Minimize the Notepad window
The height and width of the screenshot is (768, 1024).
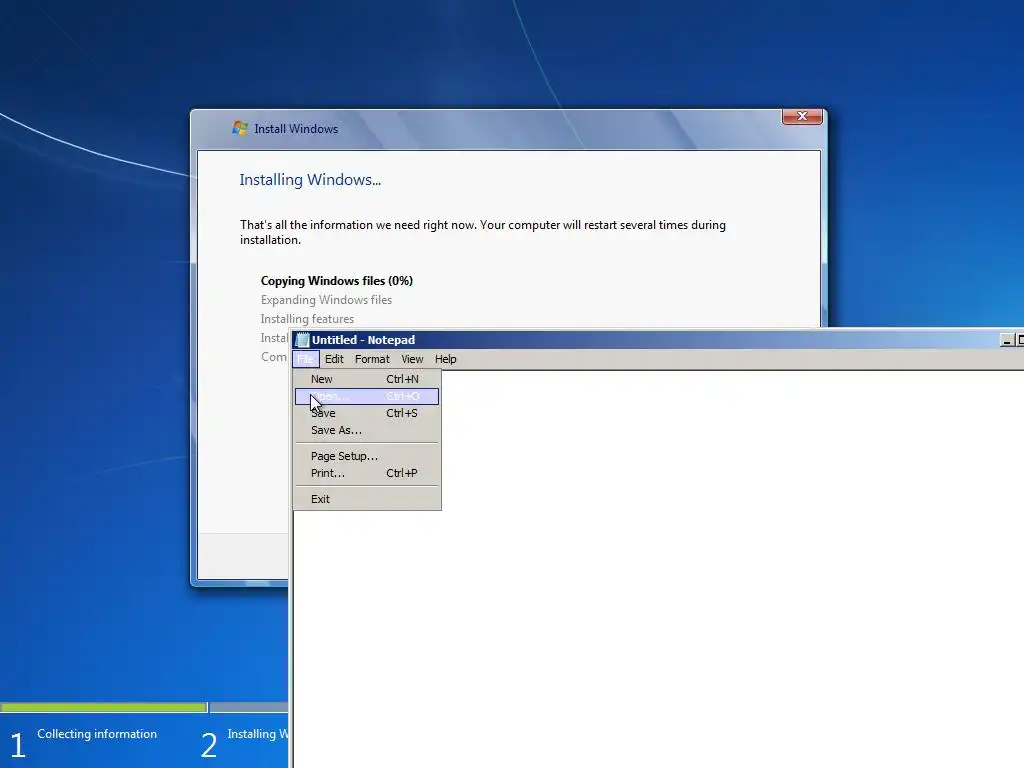(1007, 340)
